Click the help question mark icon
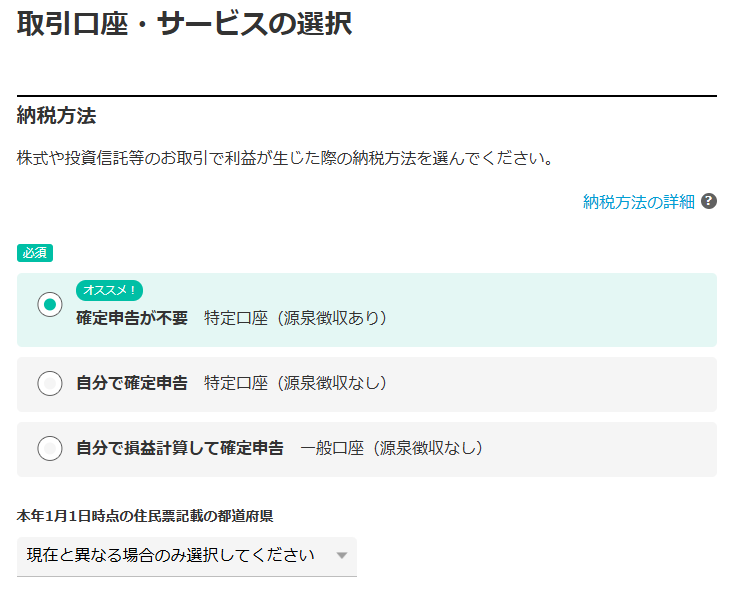753x607 pixels. pyautogui.click(x=709, y=201)
